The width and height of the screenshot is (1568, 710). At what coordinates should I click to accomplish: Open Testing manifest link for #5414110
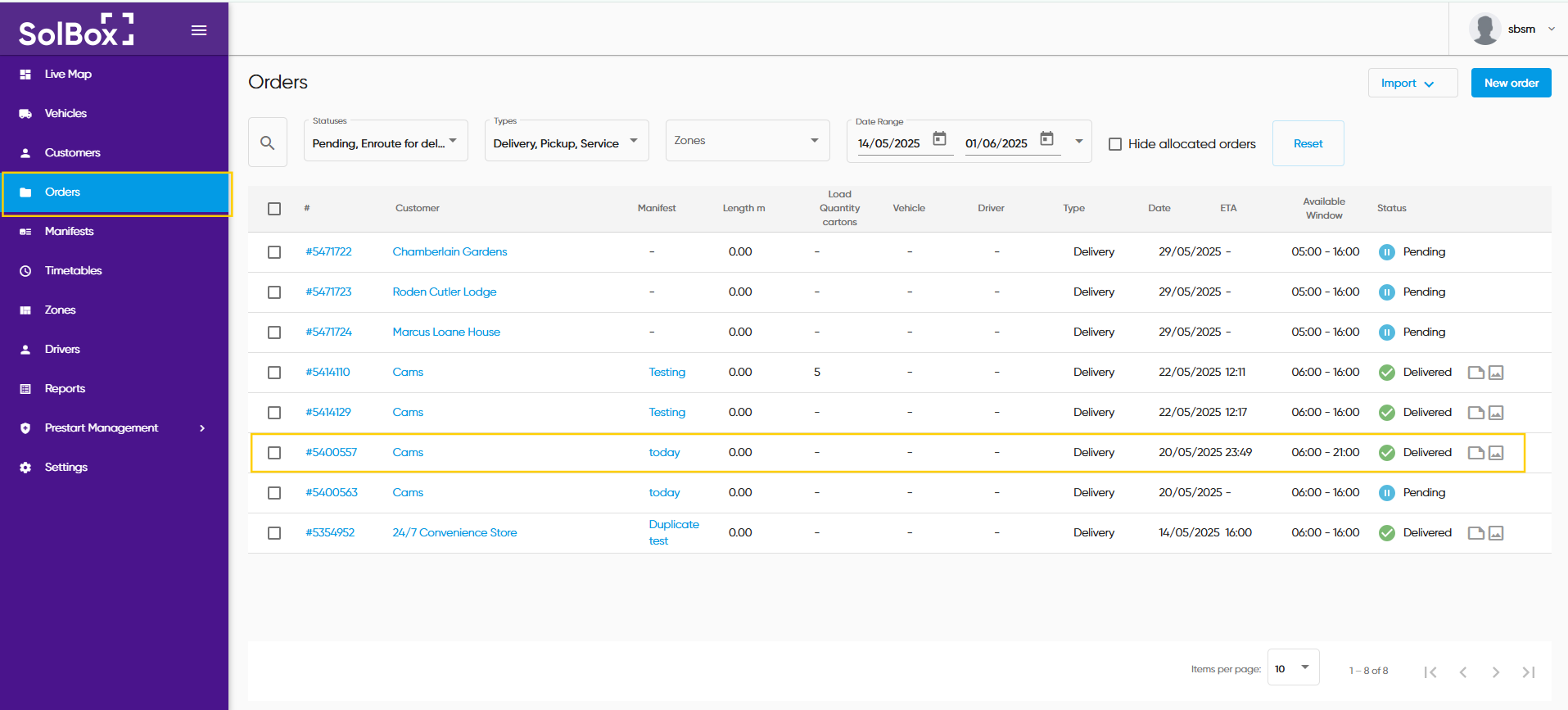[x=667, y=373]
